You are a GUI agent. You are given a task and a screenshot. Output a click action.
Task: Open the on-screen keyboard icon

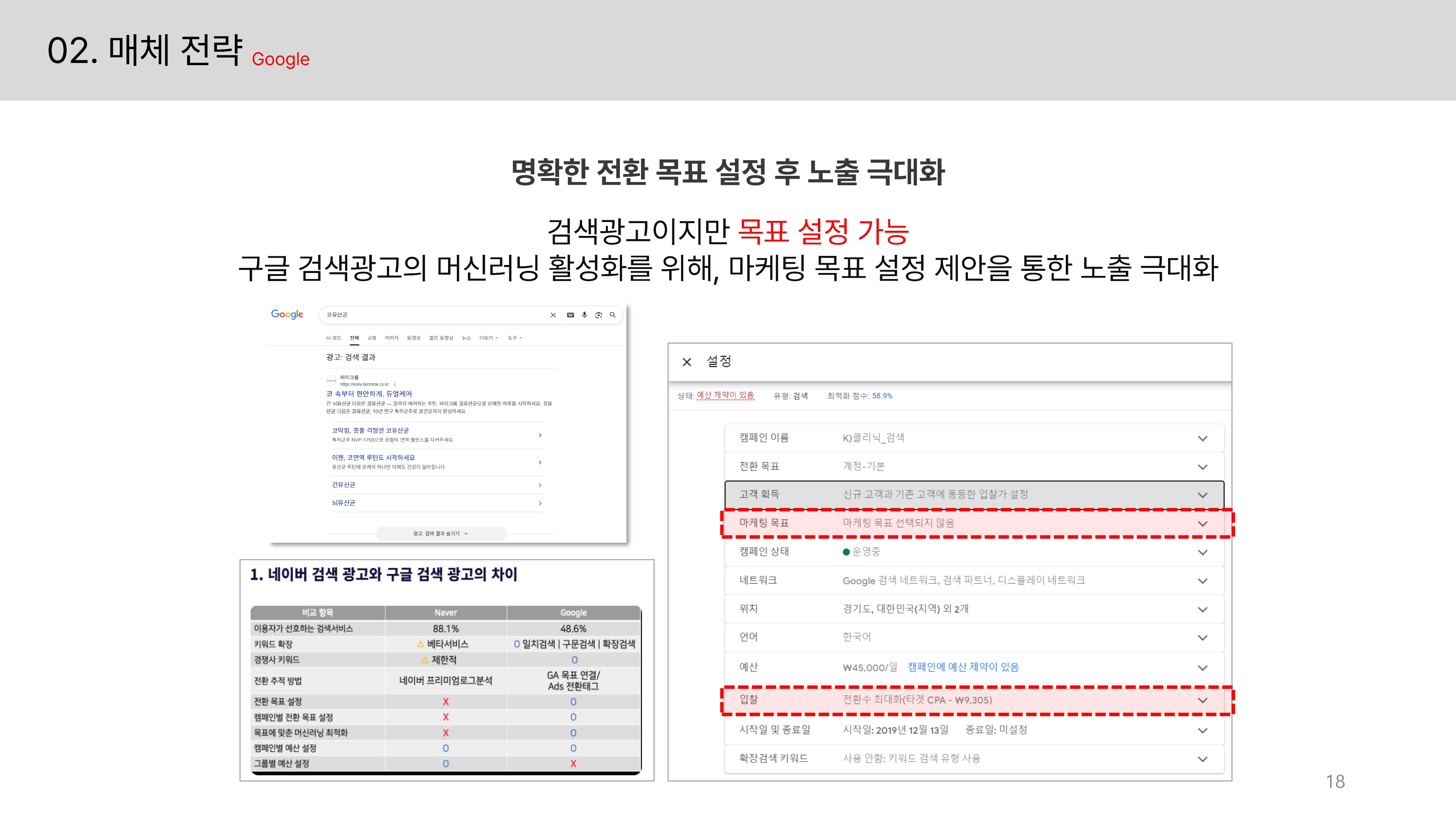tap(570, 315)
